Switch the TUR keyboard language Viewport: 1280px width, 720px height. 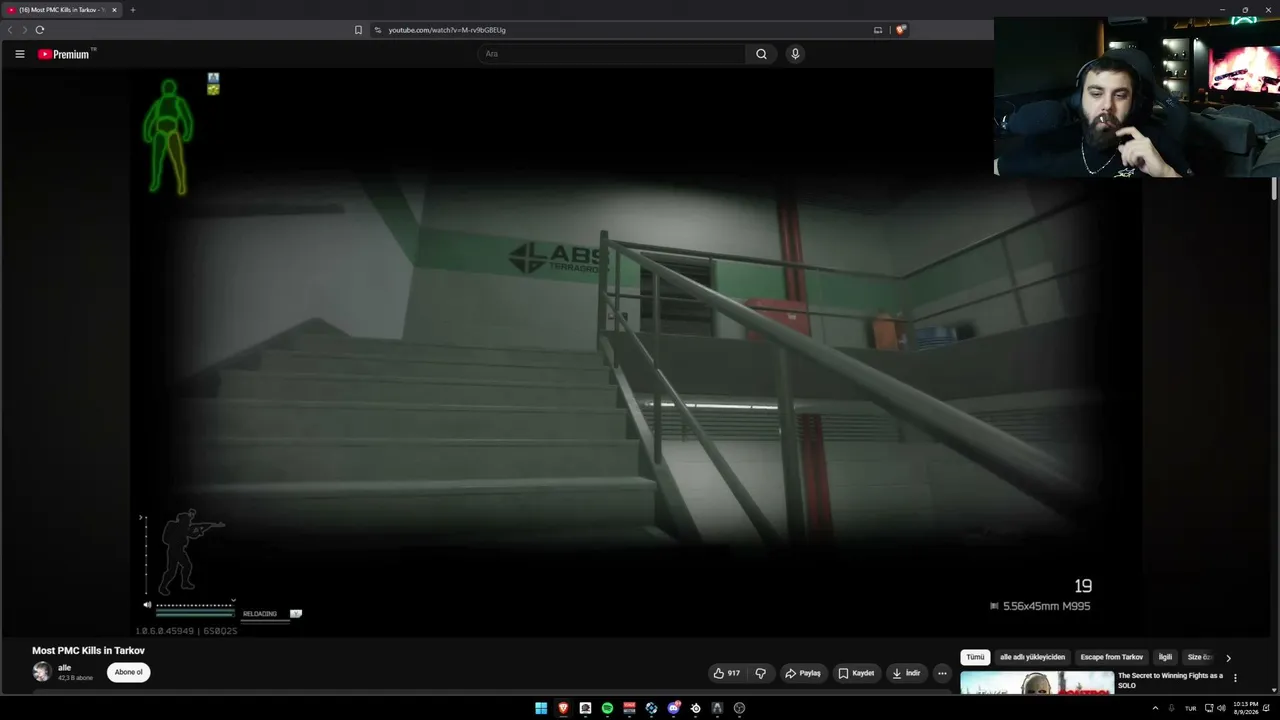pos(1190,708)
